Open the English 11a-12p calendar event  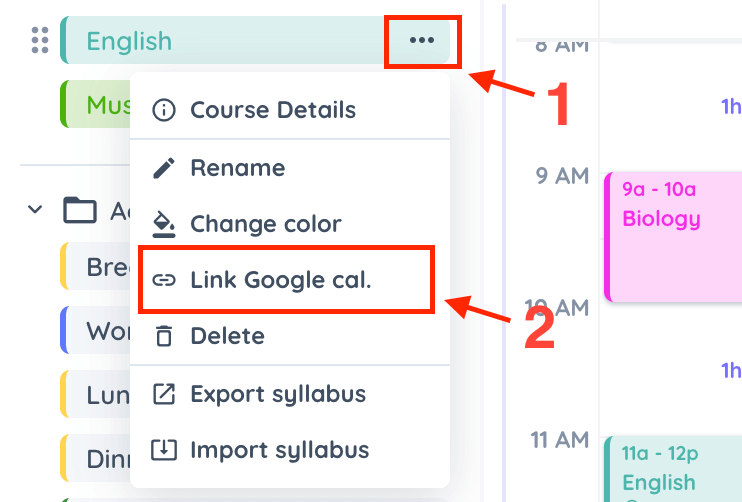(x=673, y=469)
